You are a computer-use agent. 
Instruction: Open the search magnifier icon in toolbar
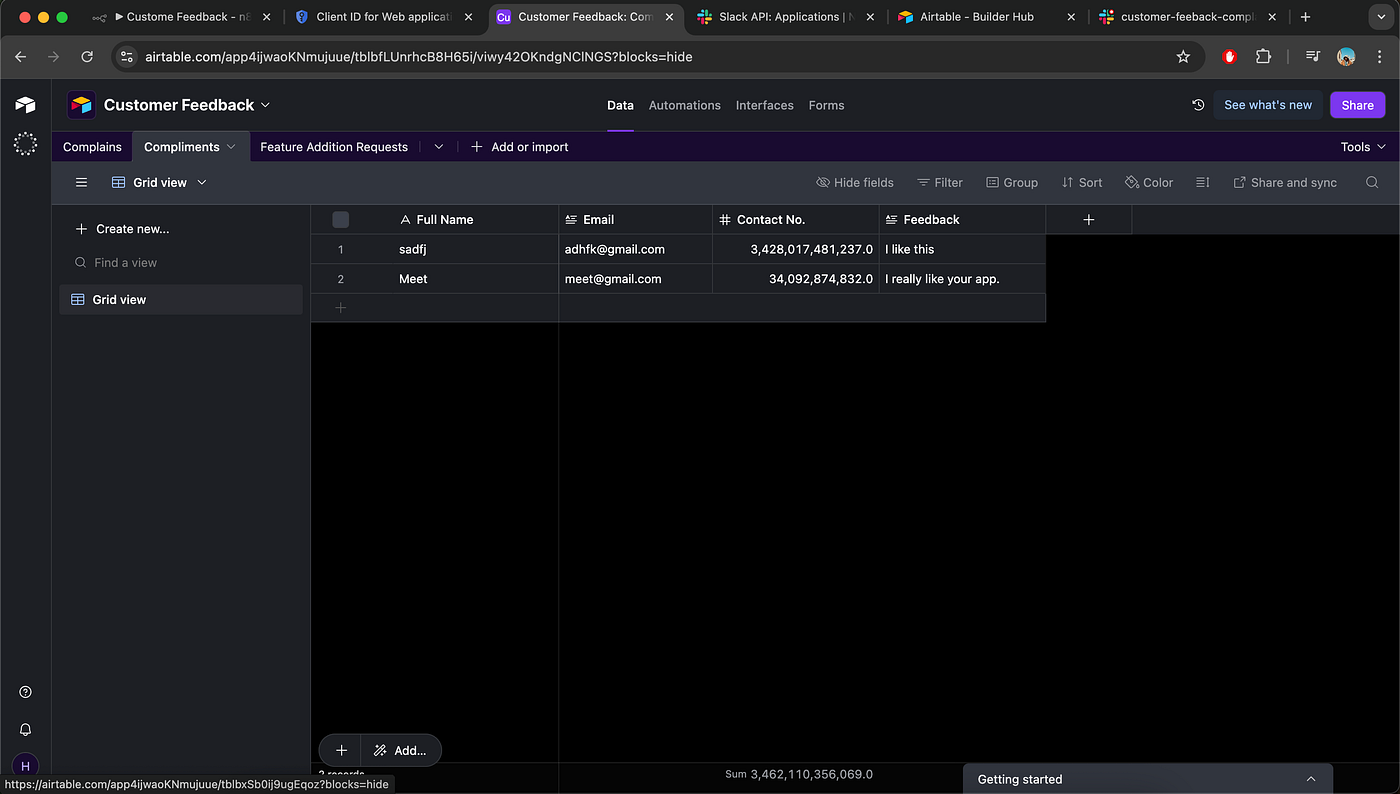1372,183
